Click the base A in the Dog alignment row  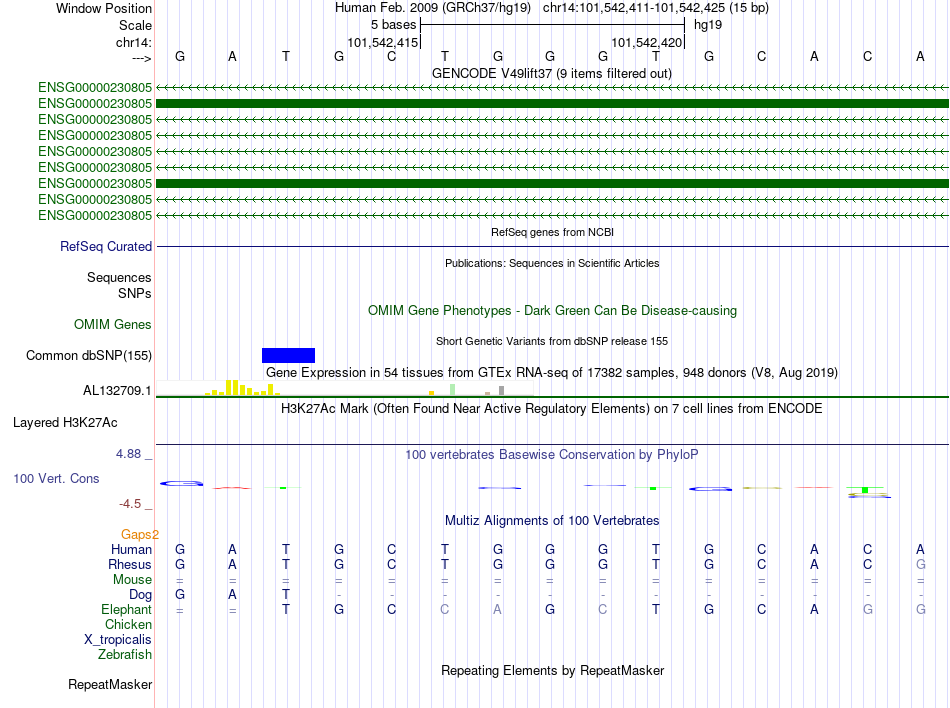pos(233,595)
